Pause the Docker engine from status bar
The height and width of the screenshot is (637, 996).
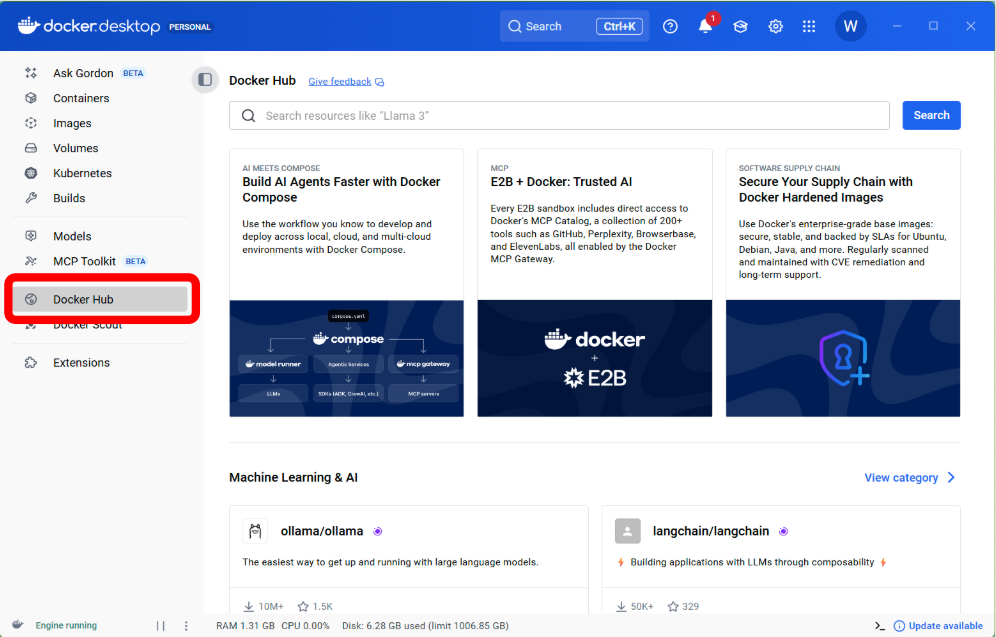[x=160, y=626]
